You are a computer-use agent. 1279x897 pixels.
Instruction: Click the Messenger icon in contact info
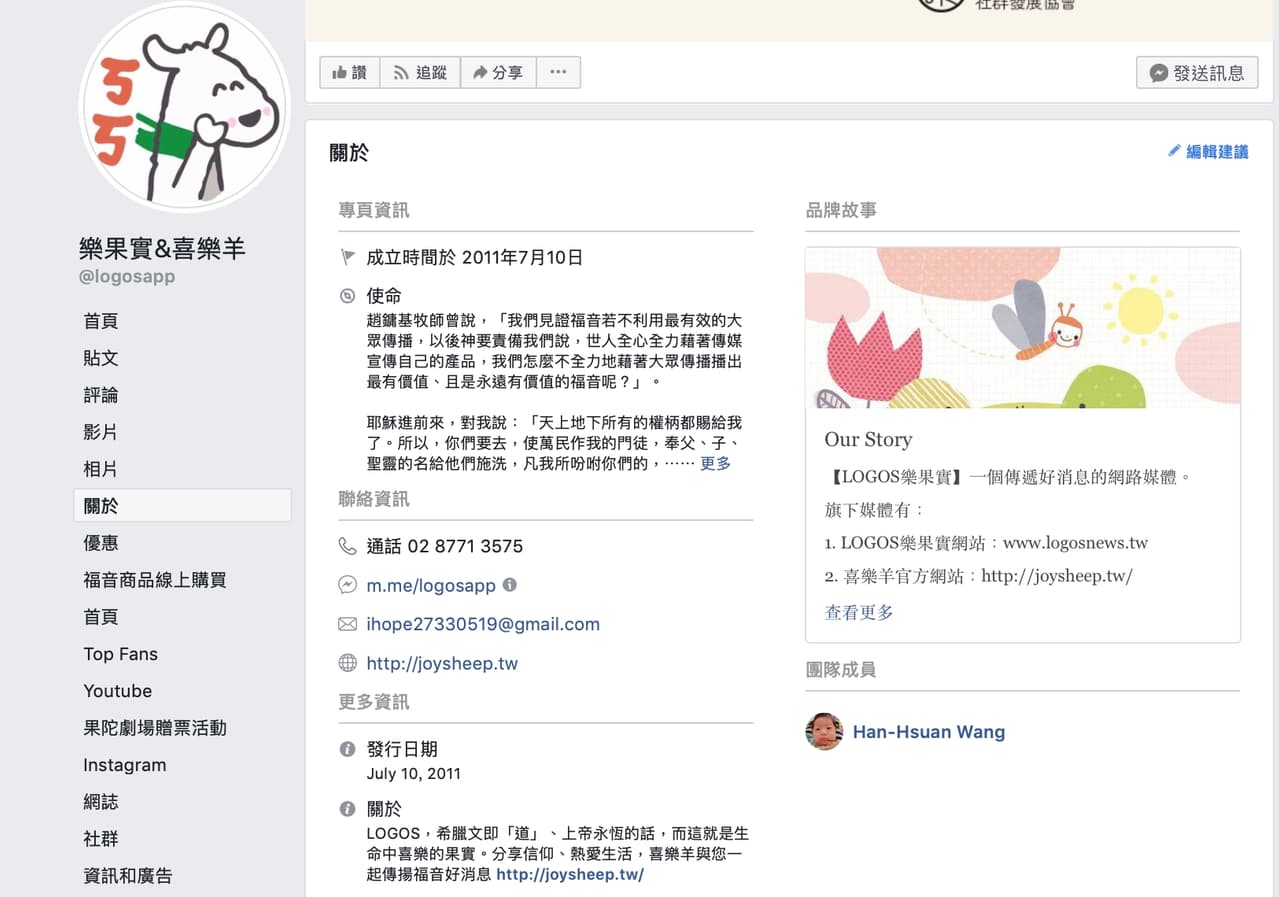[347, 585]
